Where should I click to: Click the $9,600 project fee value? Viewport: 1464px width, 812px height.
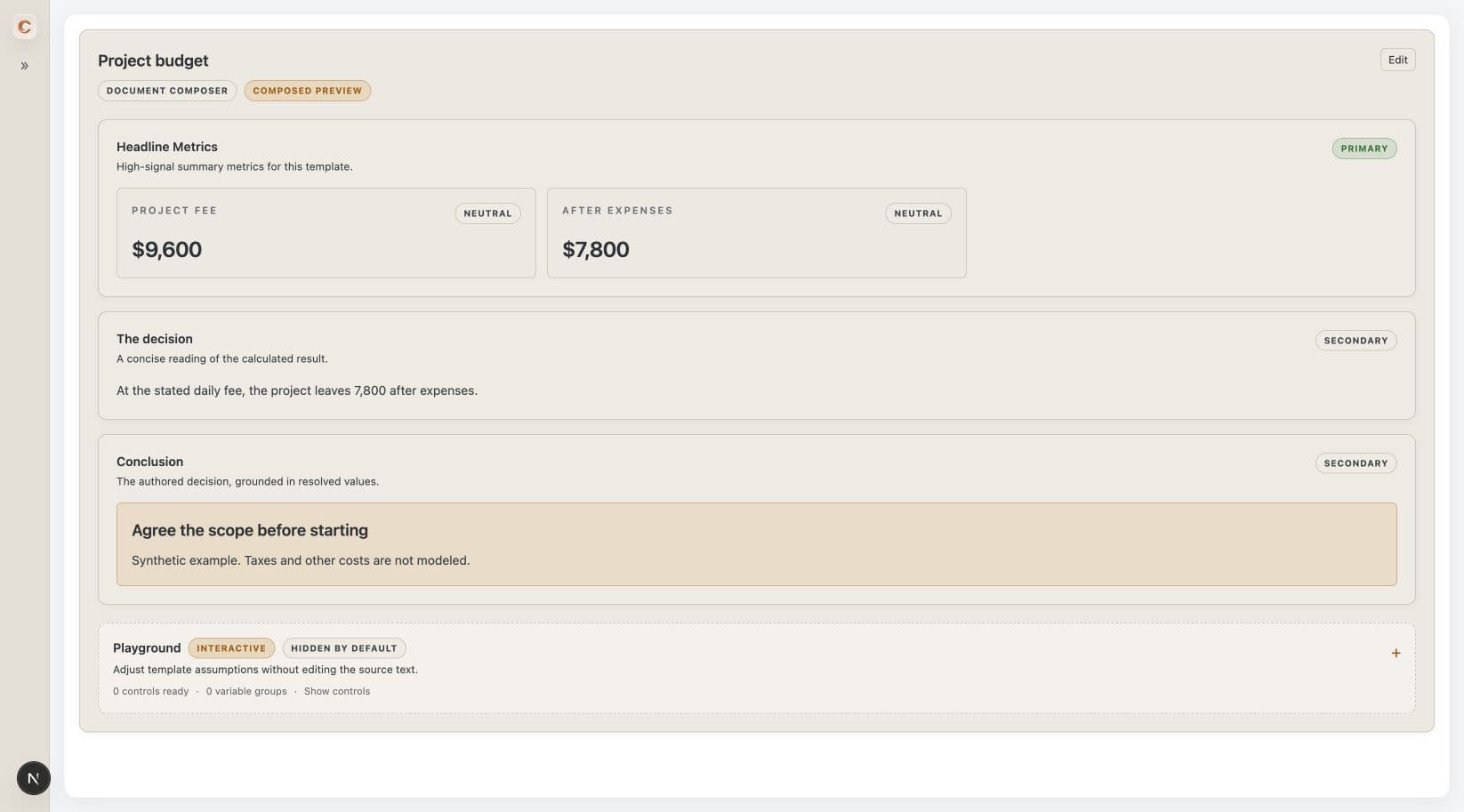[x=166, y=250]
